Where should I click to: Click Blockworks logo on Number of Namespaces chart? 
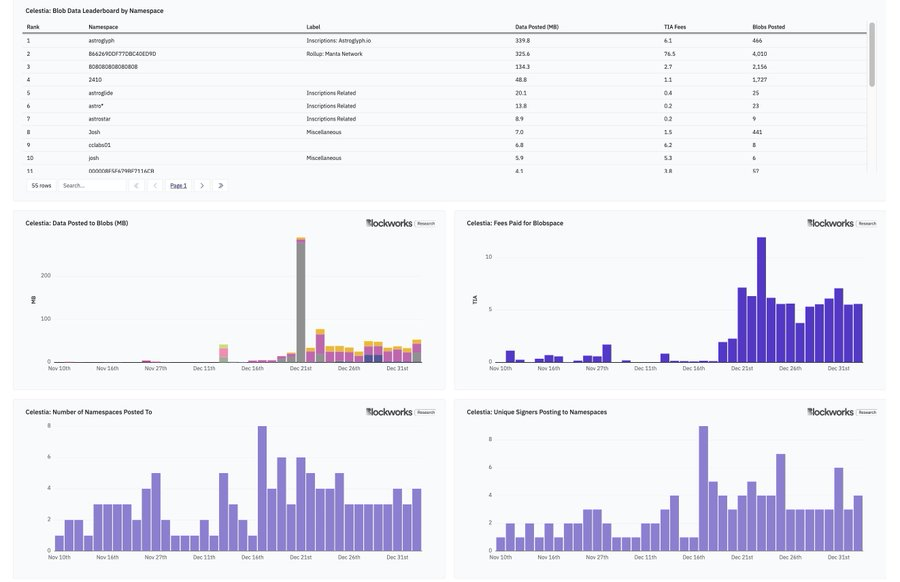click(x=400, y=412)
